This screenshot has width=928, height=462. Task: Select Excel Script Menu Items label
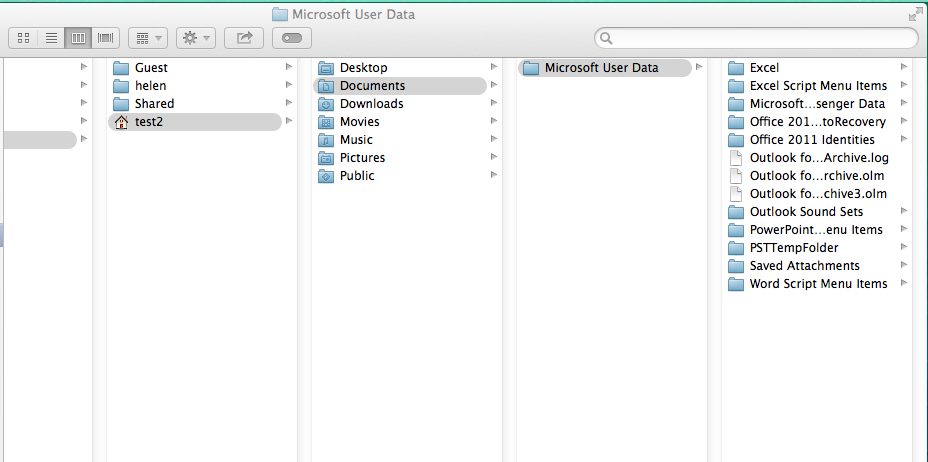click(x=819, y=86)
